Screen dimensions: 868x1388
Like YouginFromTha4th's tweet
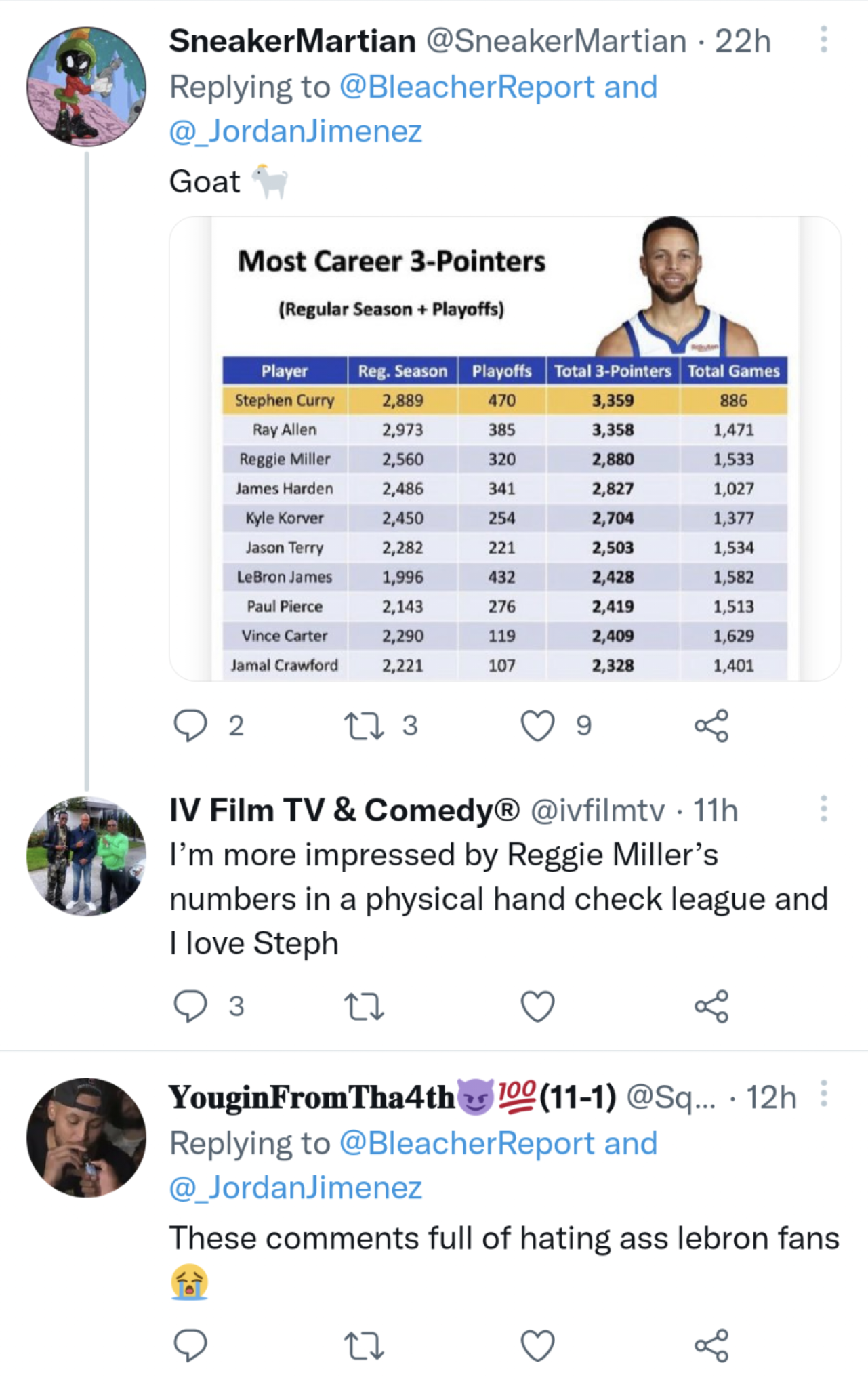click(x=537, y=1345)
